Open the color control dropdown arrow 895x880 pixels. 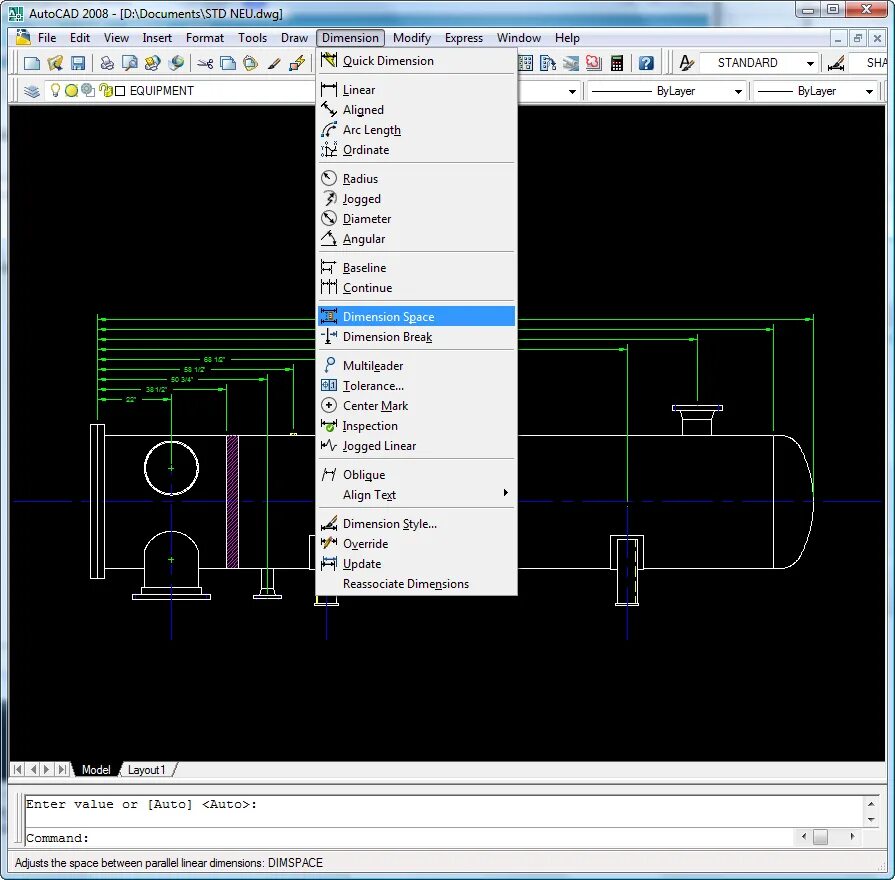tap(572, 91)
